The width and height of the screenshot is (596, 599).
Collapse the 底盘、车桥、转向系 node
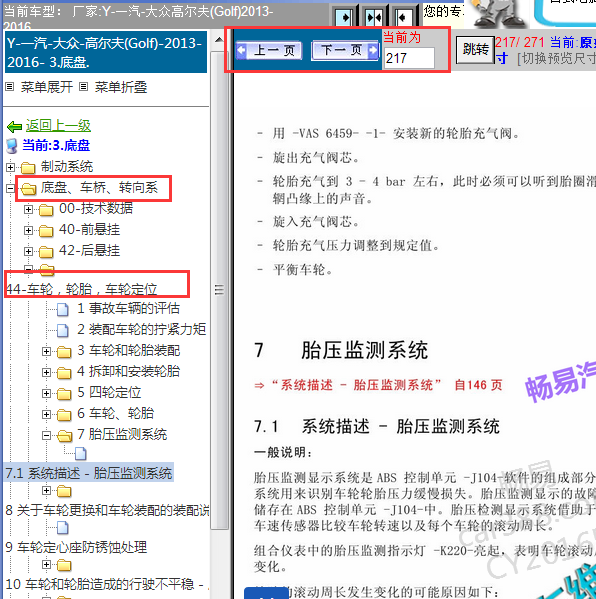[x=10, y=188]
